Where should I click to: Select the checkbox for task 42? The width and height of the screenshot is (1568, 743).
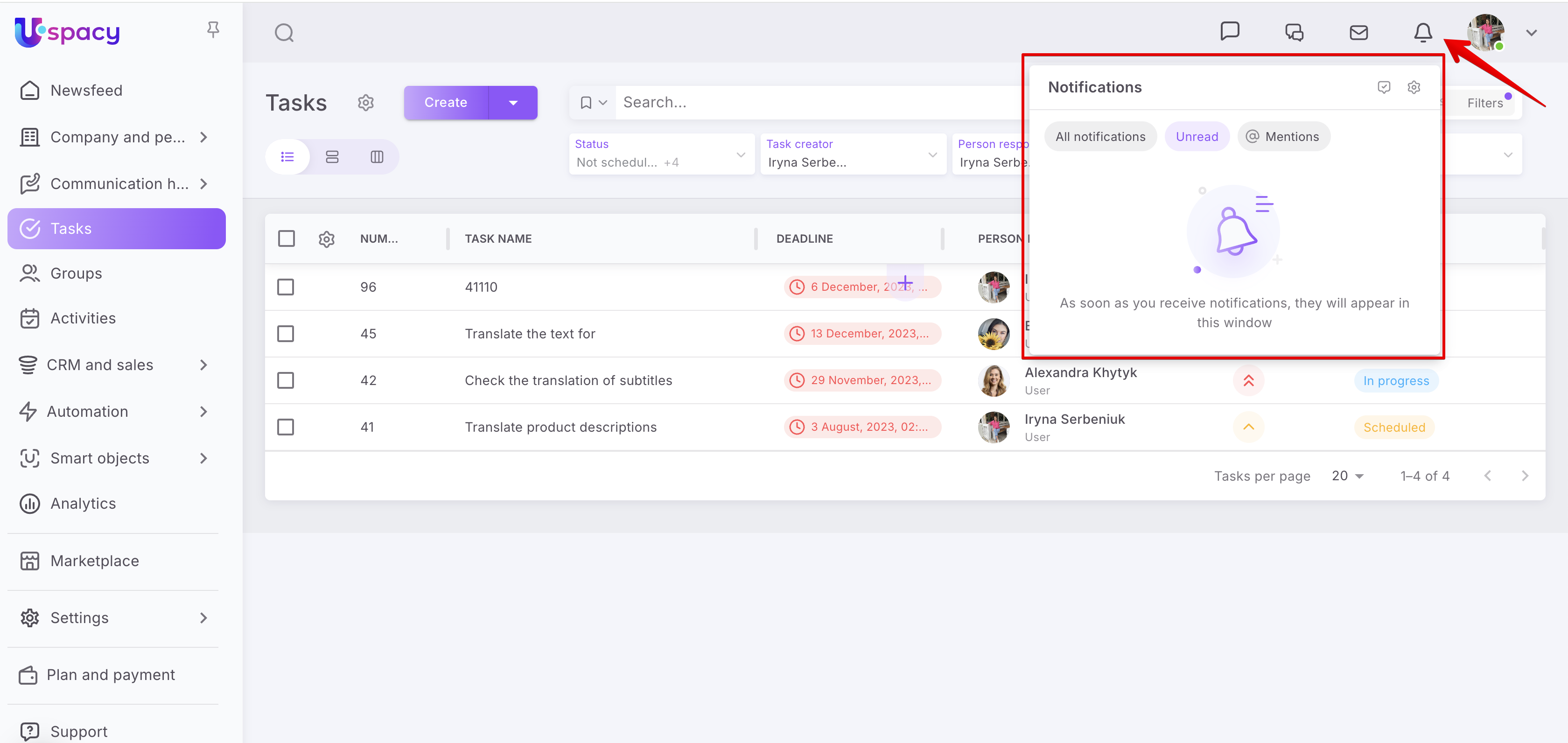coord(286,380)
